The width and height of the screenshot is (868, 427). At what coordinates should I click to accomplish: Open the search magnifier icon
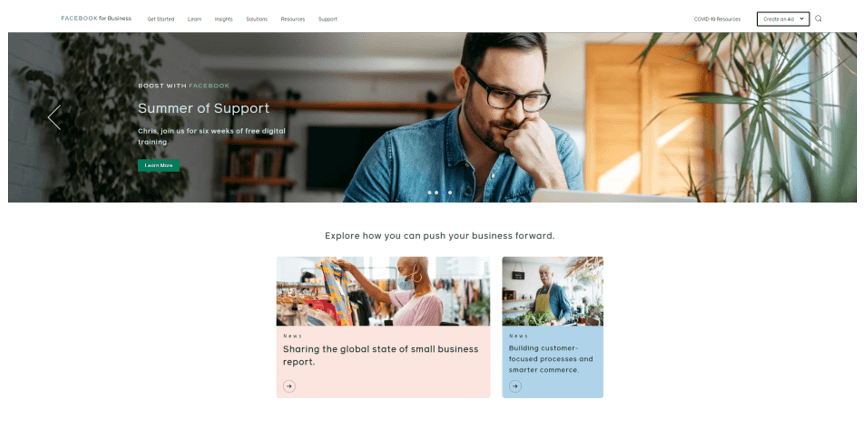tap(818, 18)
